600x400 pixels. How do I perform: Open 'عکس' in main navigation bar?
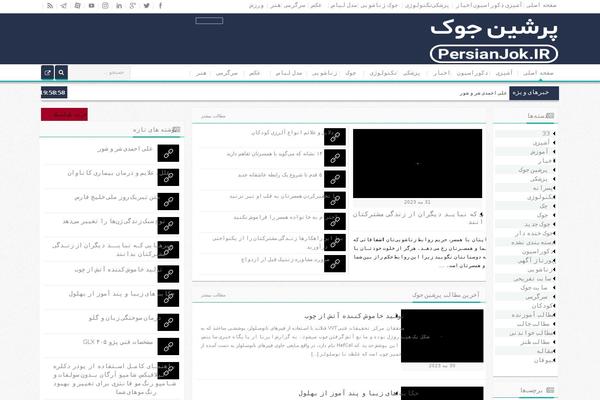[x=254, y=73]
